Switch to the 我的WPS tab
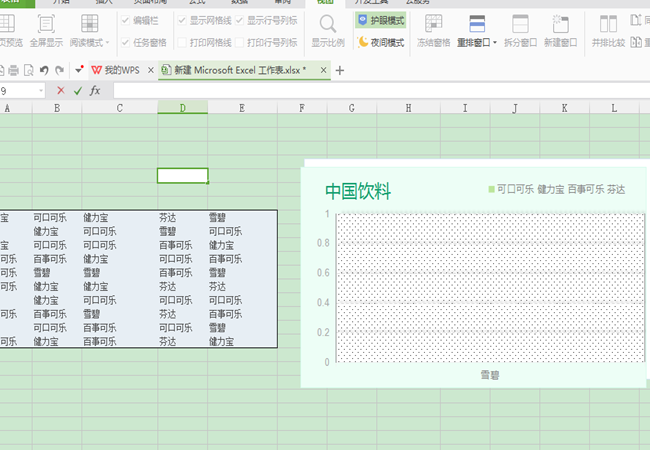The width and height of the screenshot is (650, 450). coord(121,70)
